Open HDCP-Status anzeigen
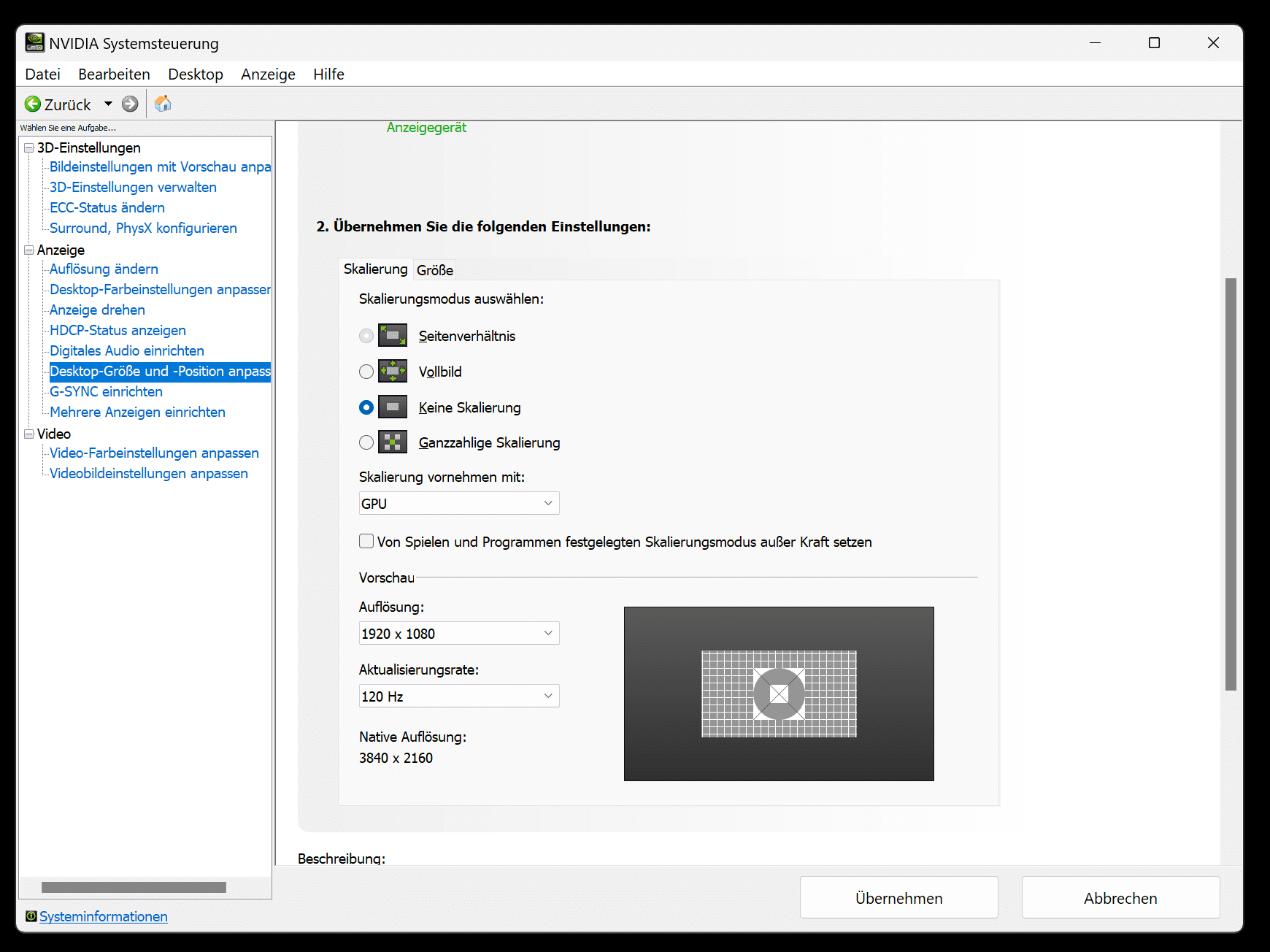 (118, 330)
